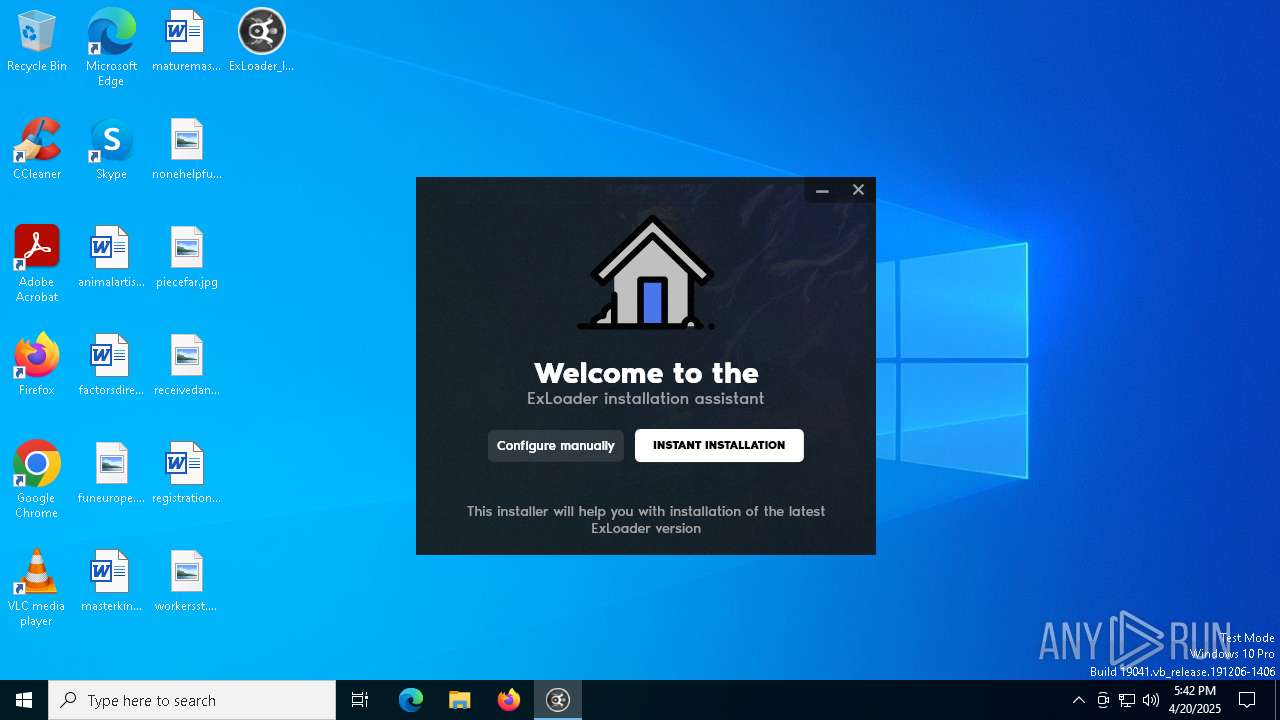This screenshot has width=1280, height=720.
Task: Select the masterkin Word document icon
Action: coord(111,582)
